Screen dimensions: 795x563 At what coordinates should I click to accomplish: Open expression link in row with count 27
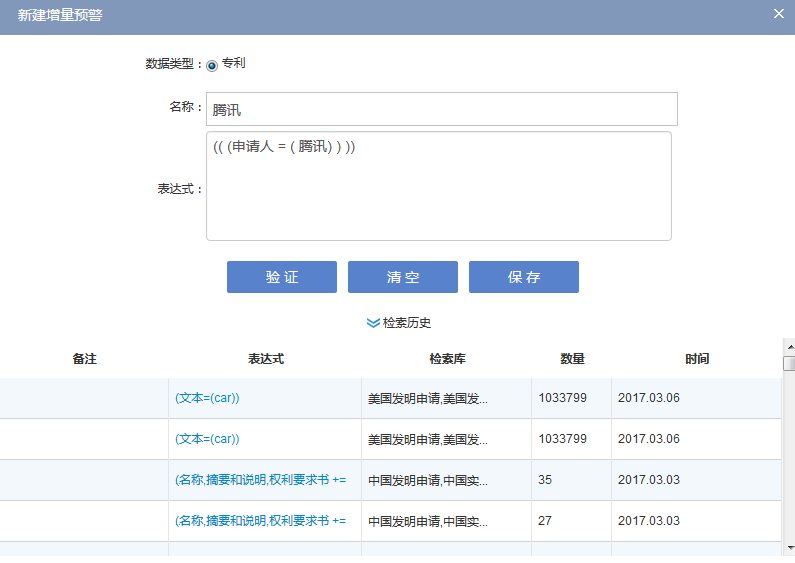click(x=260, y=521)
